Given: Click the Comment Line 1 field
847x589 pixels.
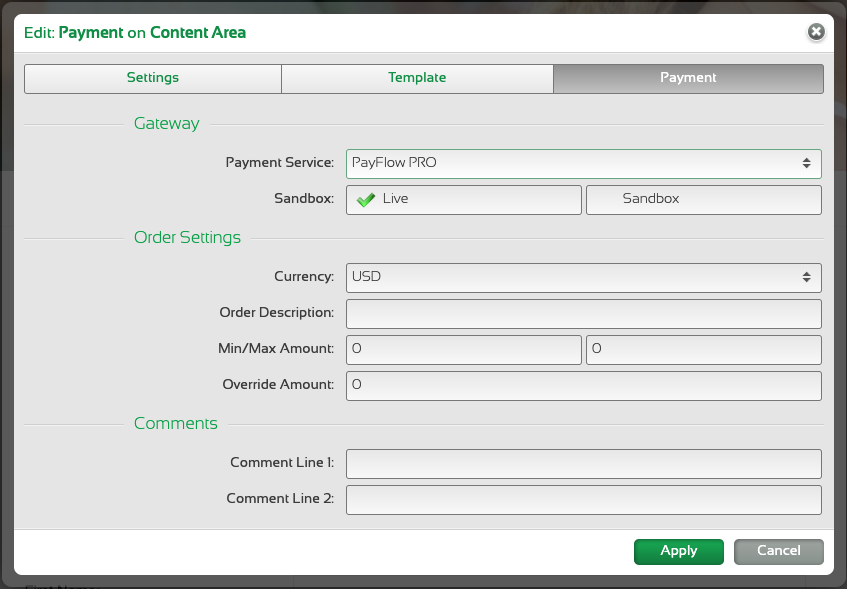Looking at the screenshot, I should click(583, 464).
